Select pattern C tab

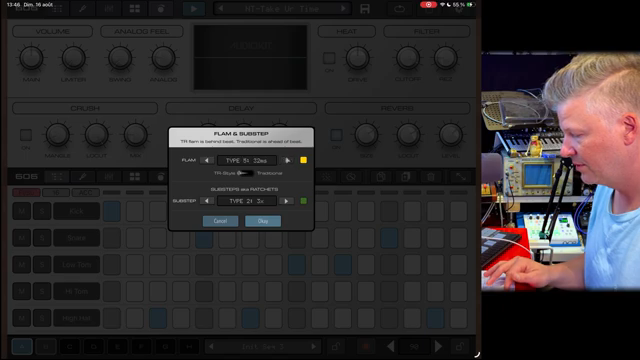tap(70, 347)
